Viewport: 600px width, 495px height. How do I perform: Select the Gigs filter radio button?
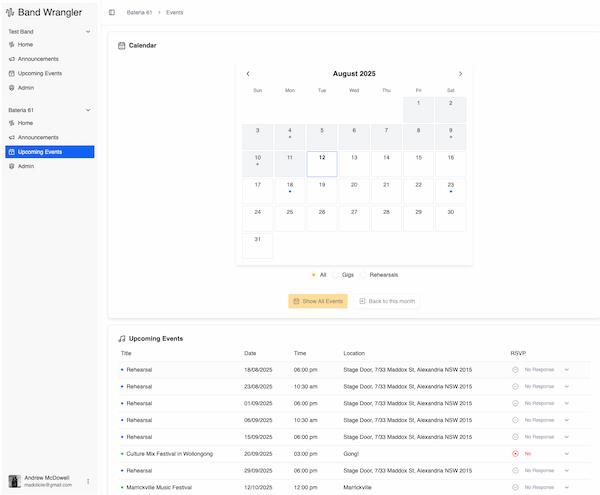pyautogui.click(x=336, y=274)
